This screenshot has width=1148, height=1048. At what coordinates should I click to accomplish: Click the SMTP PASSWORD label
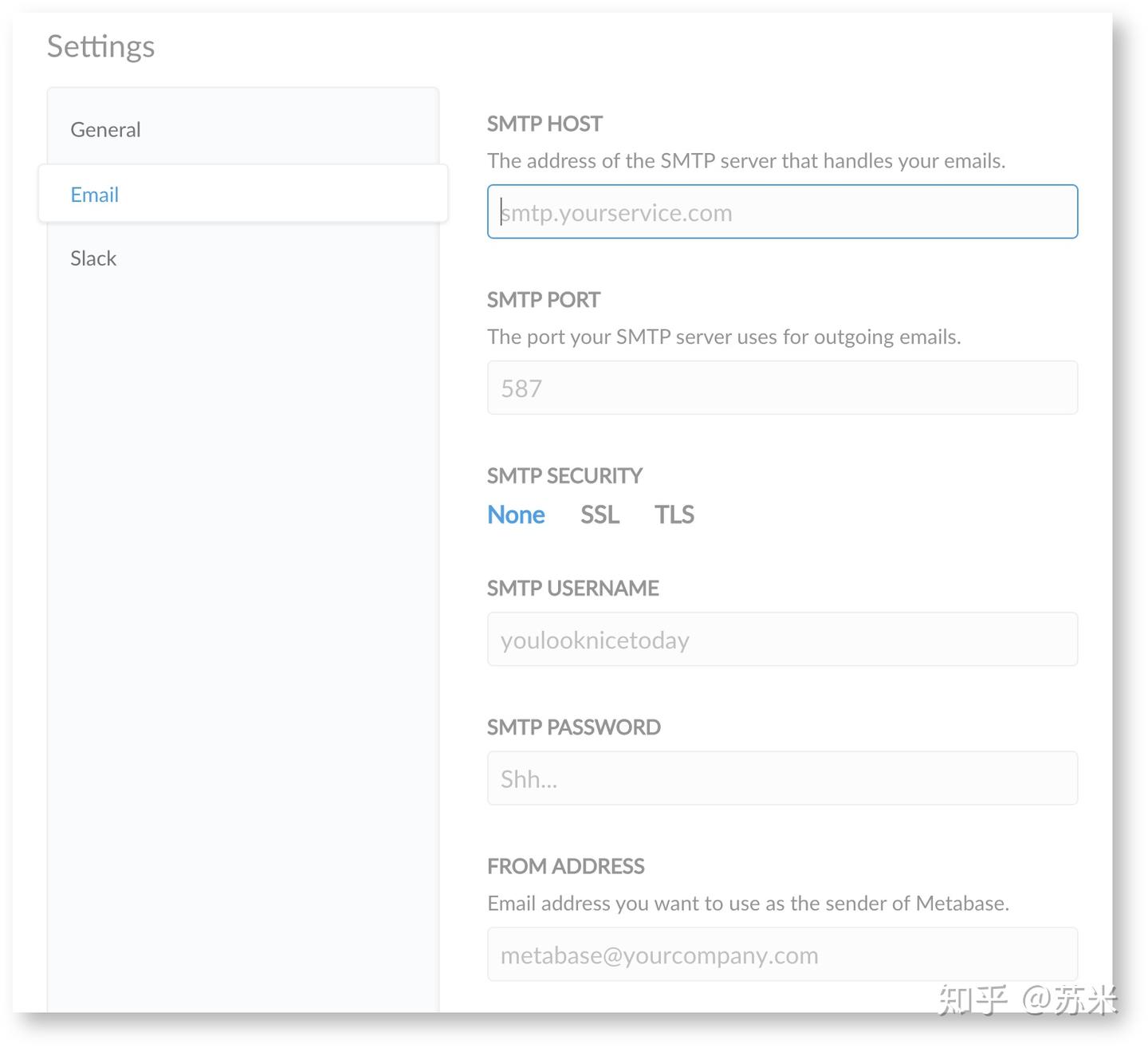click(573, 727)
